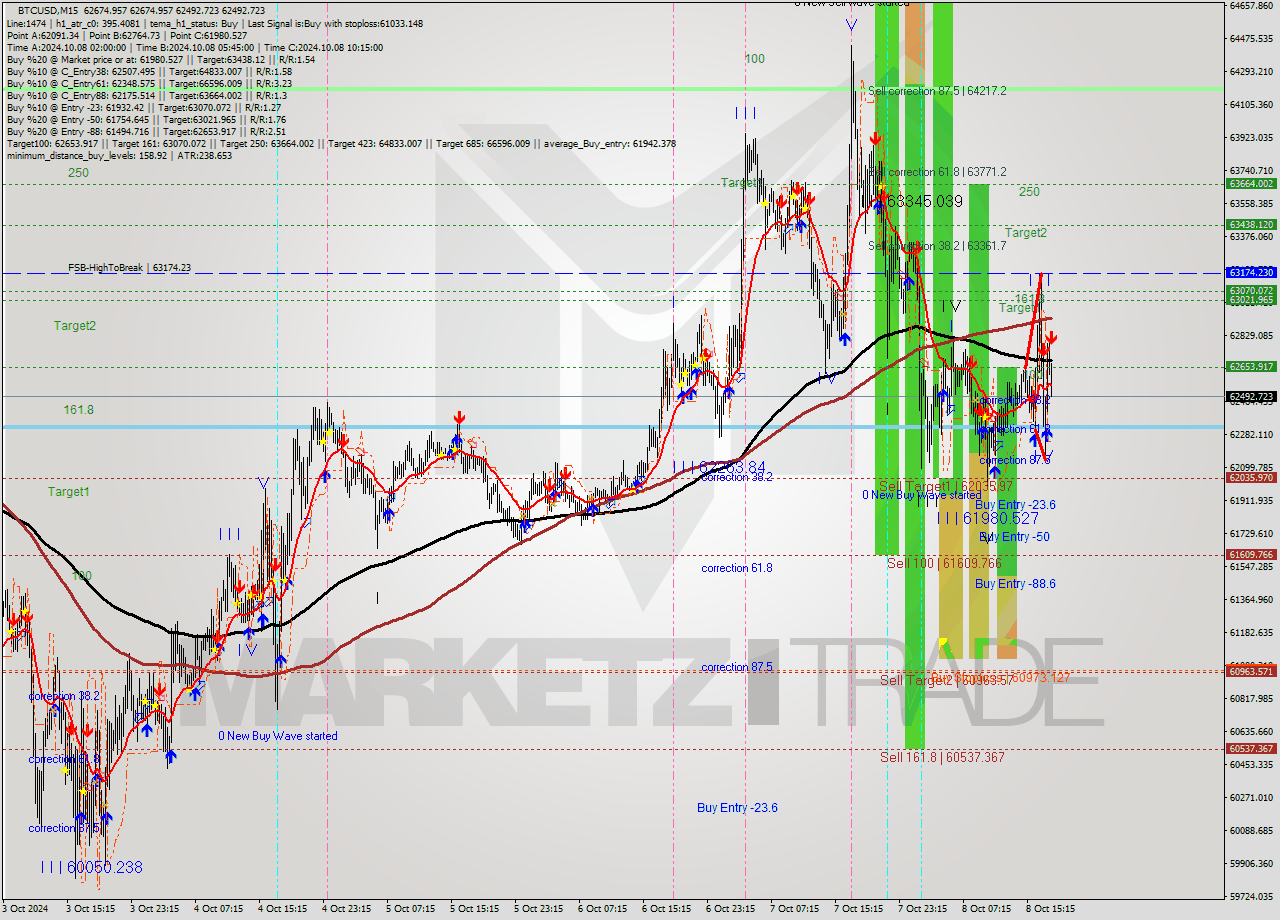Select the 5 Oct 15:15 time label
The width and height of the screenshot is (1280, 920).
474,909
